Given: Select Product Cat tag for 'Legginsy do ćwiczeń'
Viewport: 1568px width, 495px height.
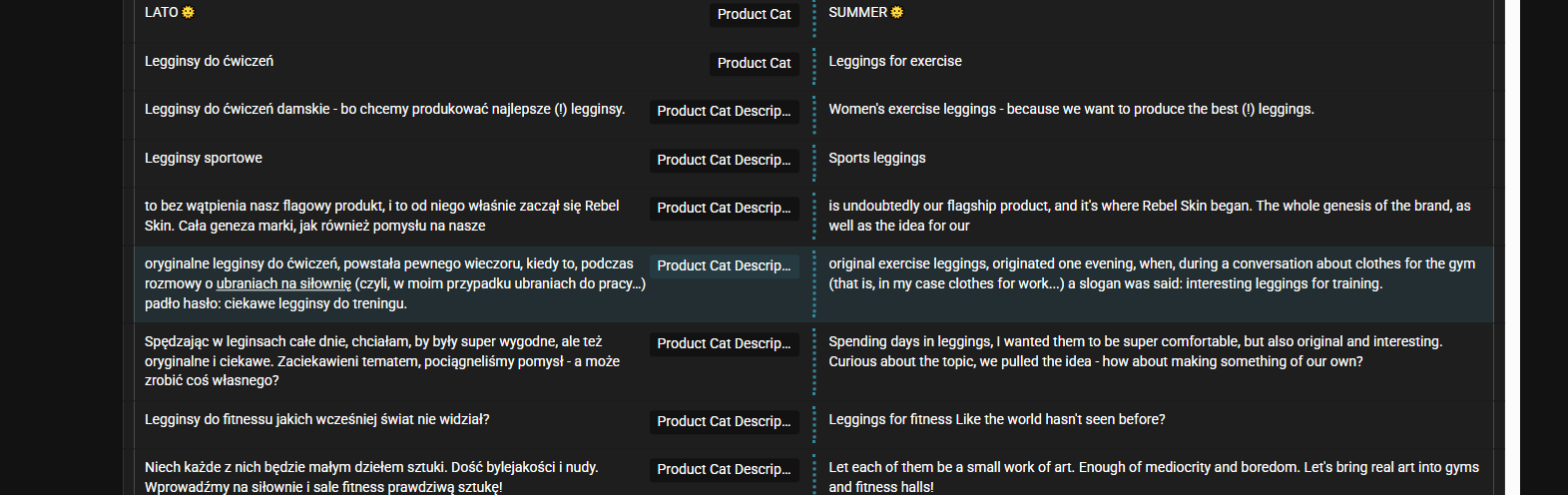Looking at the screenshot, I should pyautogui.click(x=754, y=63).
